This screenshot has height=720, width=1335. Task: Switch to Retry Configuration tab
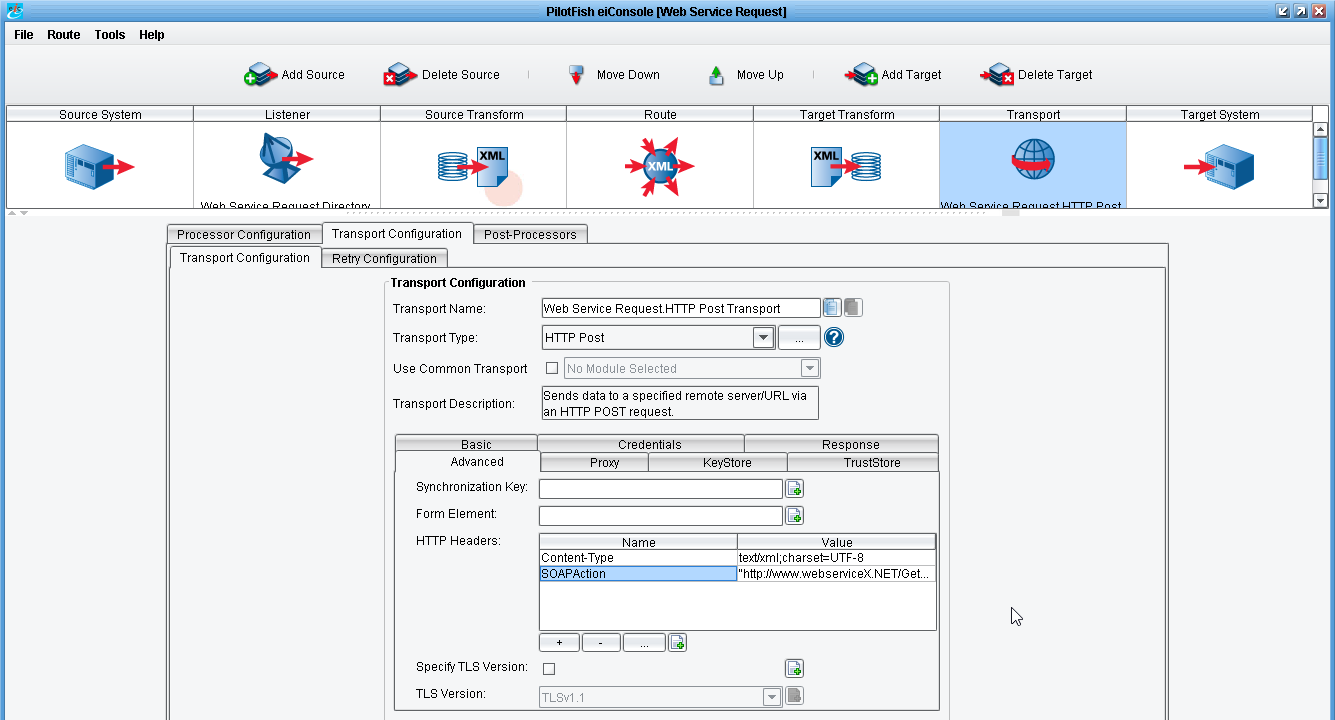[x=385, y=258]
